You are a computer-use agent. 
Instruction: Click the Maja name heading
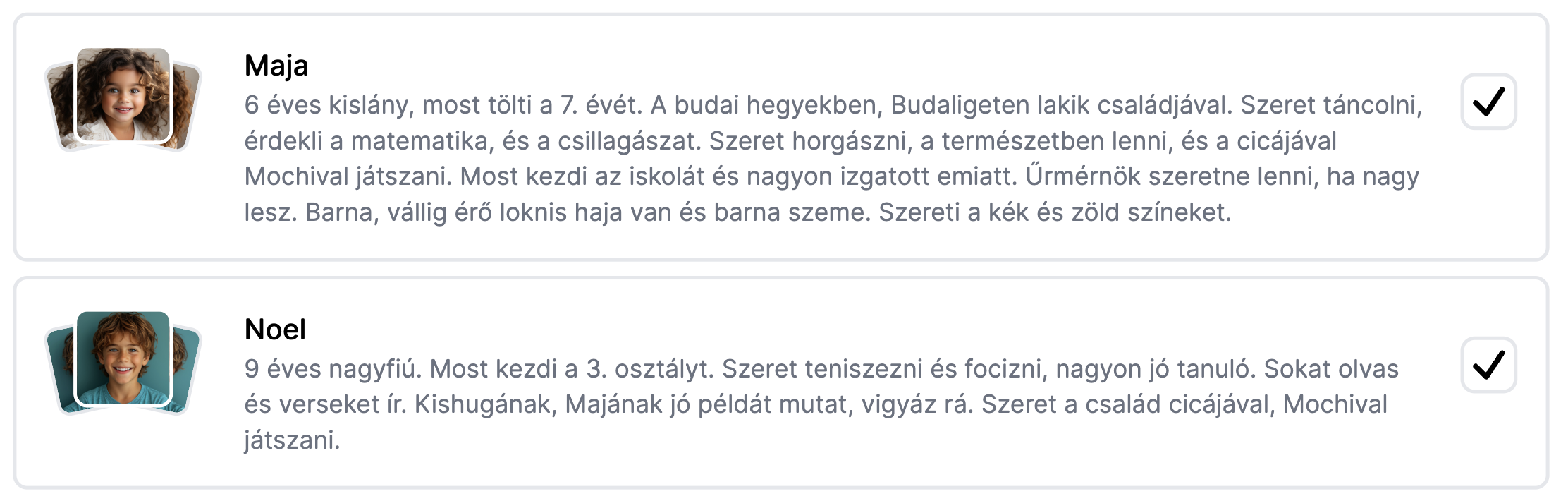pos(276,66)
